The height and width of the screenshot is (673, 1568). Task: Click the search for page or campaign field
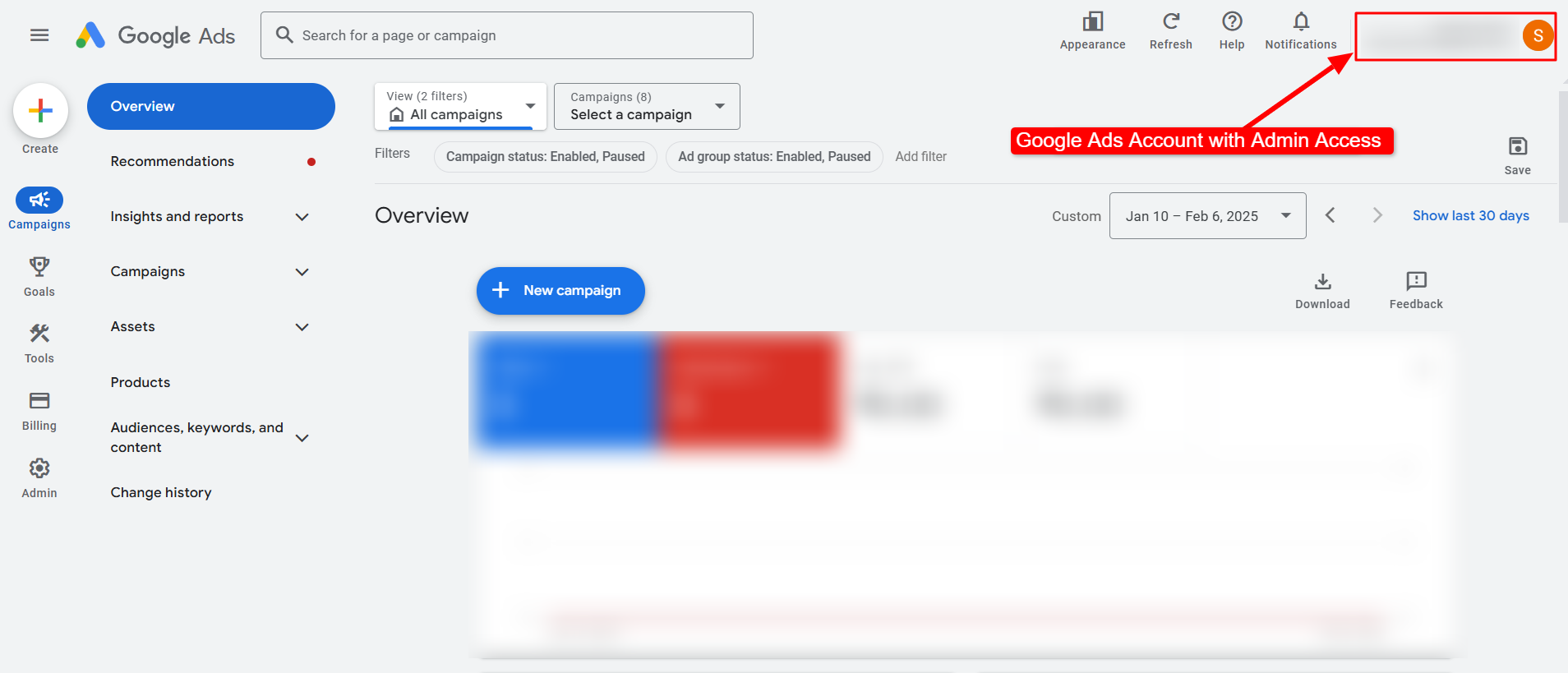507,35
